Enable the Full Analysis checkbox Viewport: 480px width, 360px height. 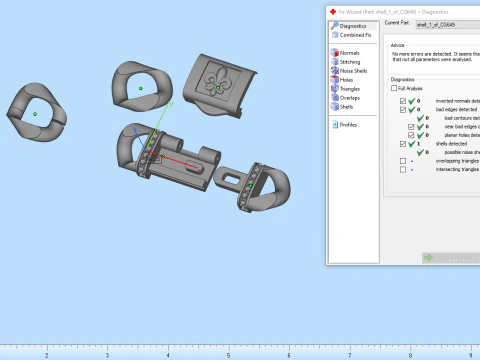point(394,88)
